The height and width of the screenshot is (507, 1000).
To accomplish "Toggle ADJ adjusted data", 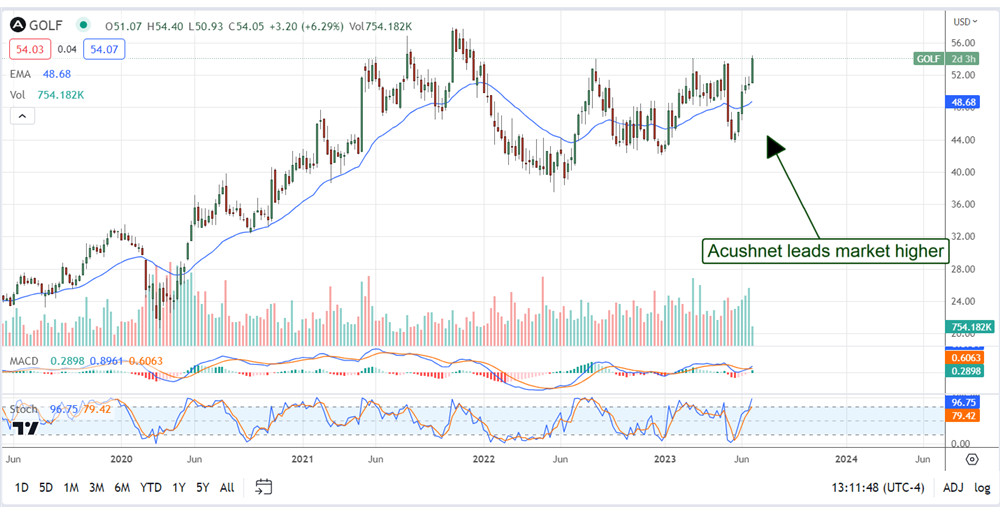I will [953, 488].
